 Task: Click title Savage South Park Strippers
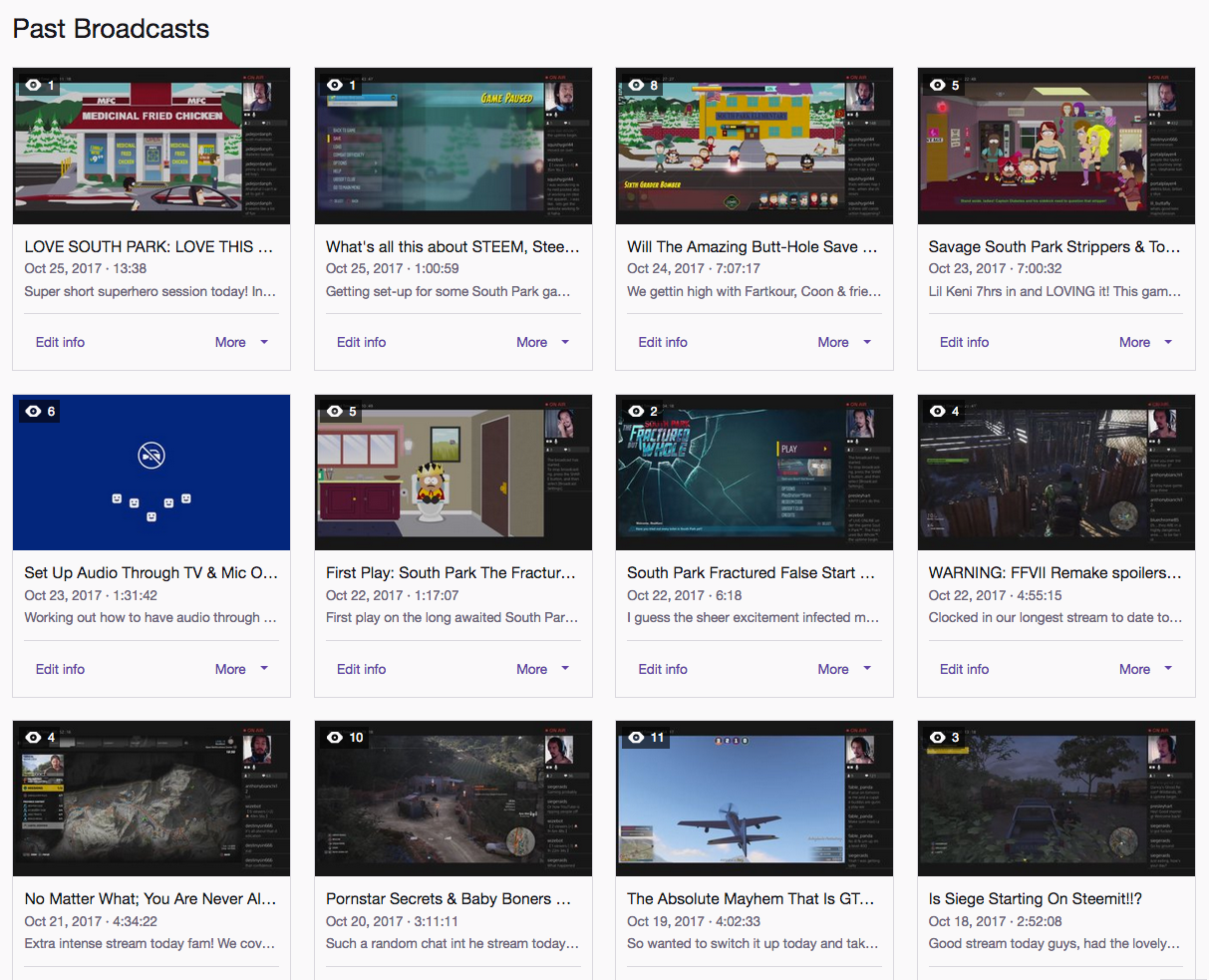coord(1055,246)
